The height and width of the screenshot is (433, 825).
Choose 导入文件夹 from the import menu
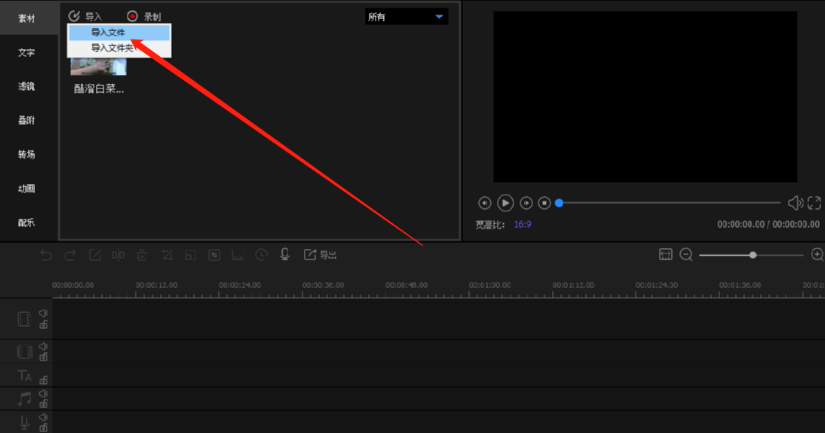point(119,48)
